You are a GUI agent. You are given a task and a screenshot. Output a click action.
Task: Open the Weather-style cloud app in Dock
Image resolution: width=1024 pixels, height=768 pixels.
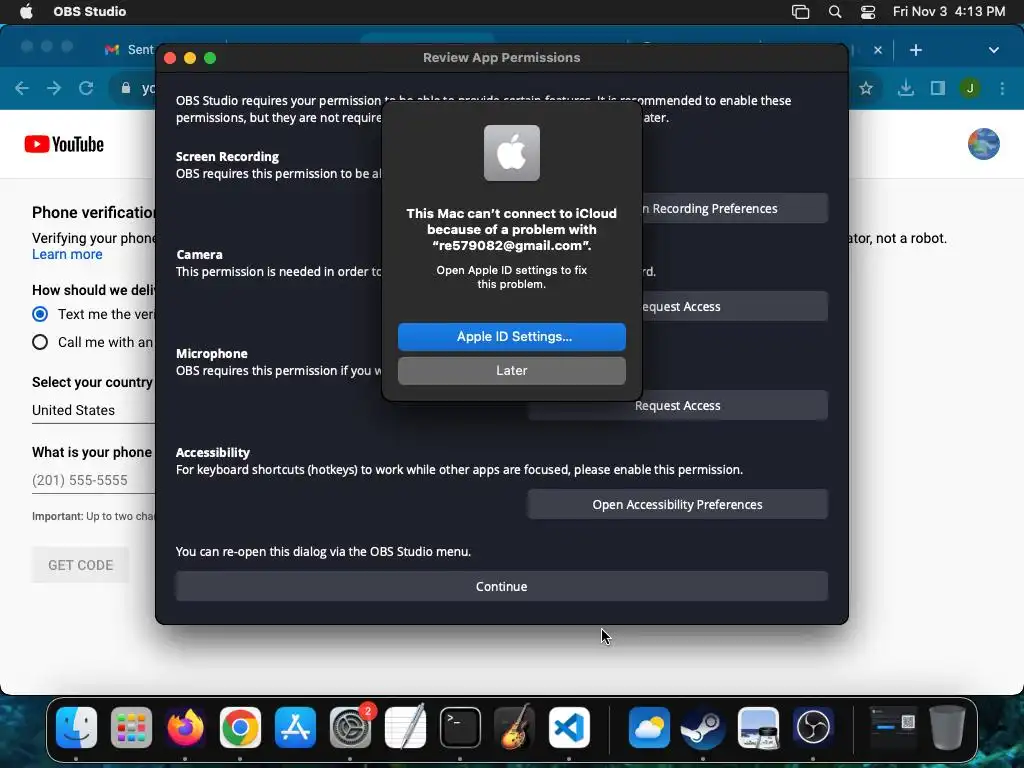pyautogui.click(x=649, y=728)
